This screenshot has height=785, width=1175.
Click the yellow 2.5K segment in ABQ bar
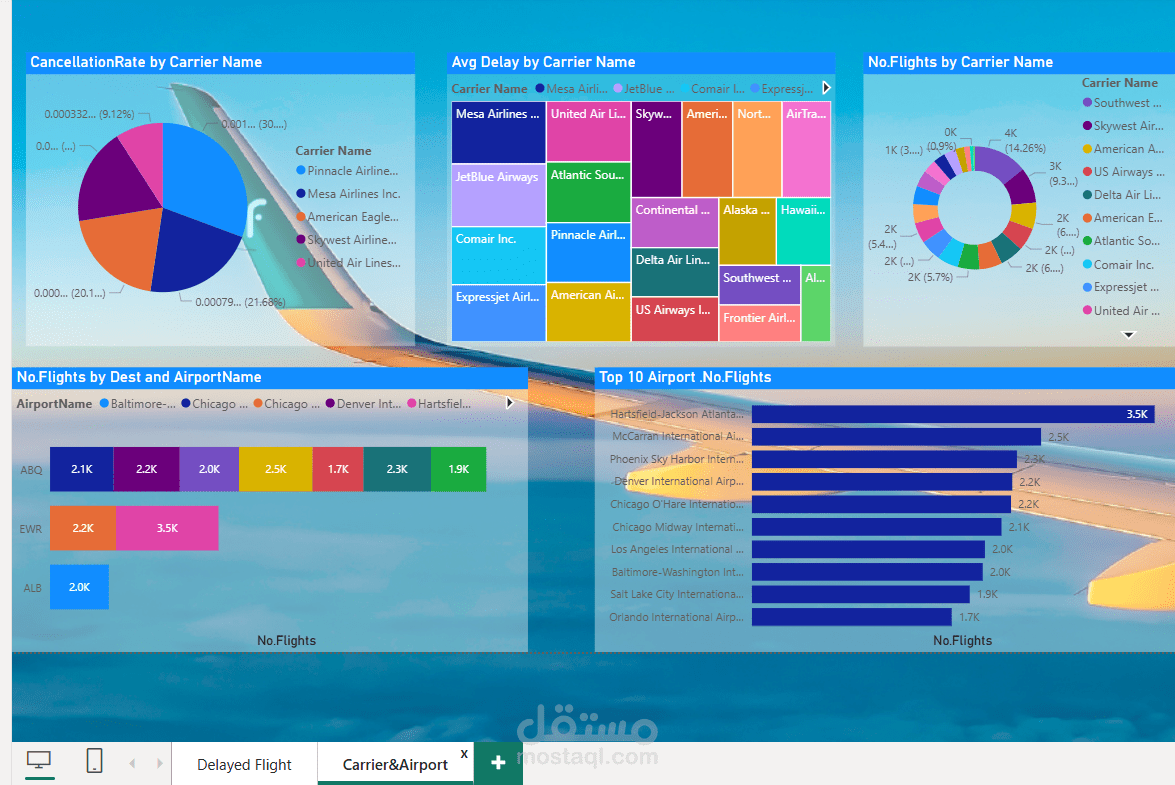pyautogui.click(x=276, y=470)
